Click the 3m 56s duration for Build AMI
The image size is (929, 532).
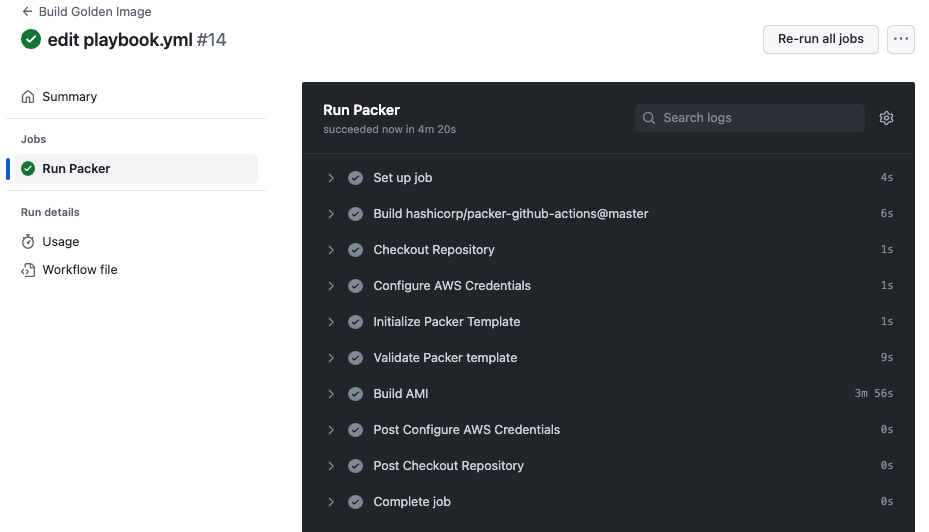click(874, 393)
